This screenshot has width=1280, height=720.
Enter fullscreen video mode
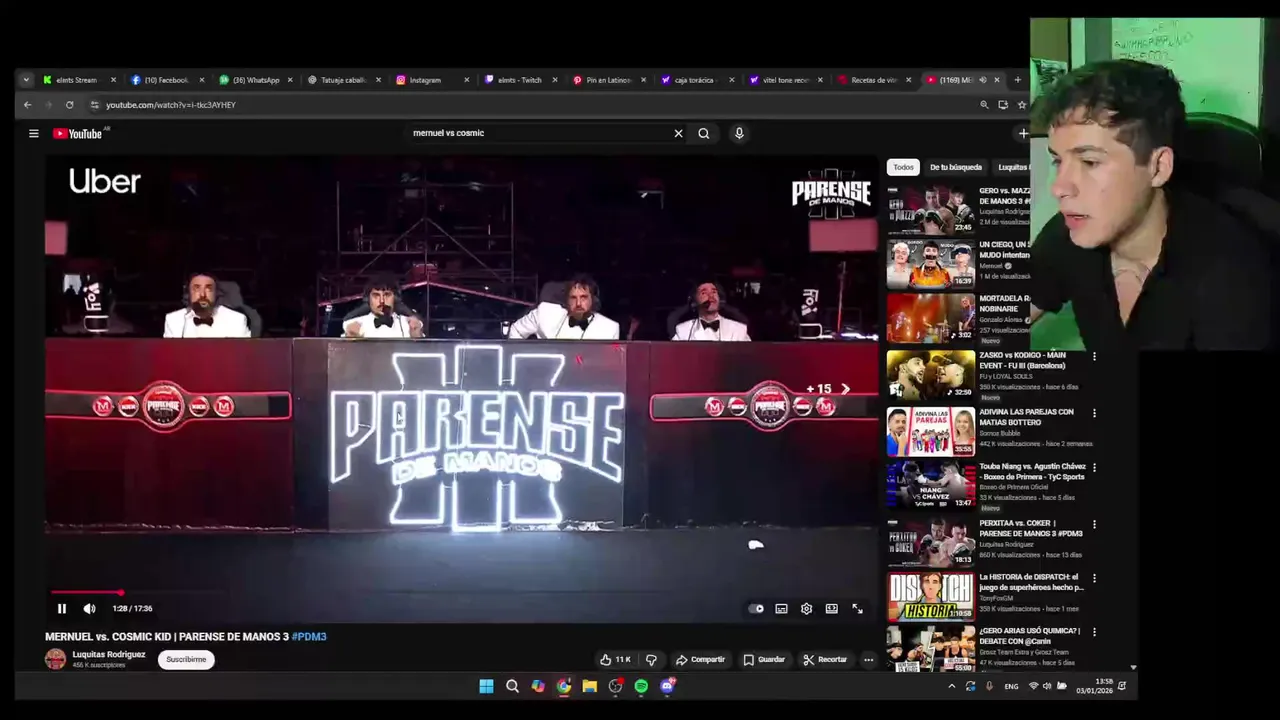(x=857, y=608)
